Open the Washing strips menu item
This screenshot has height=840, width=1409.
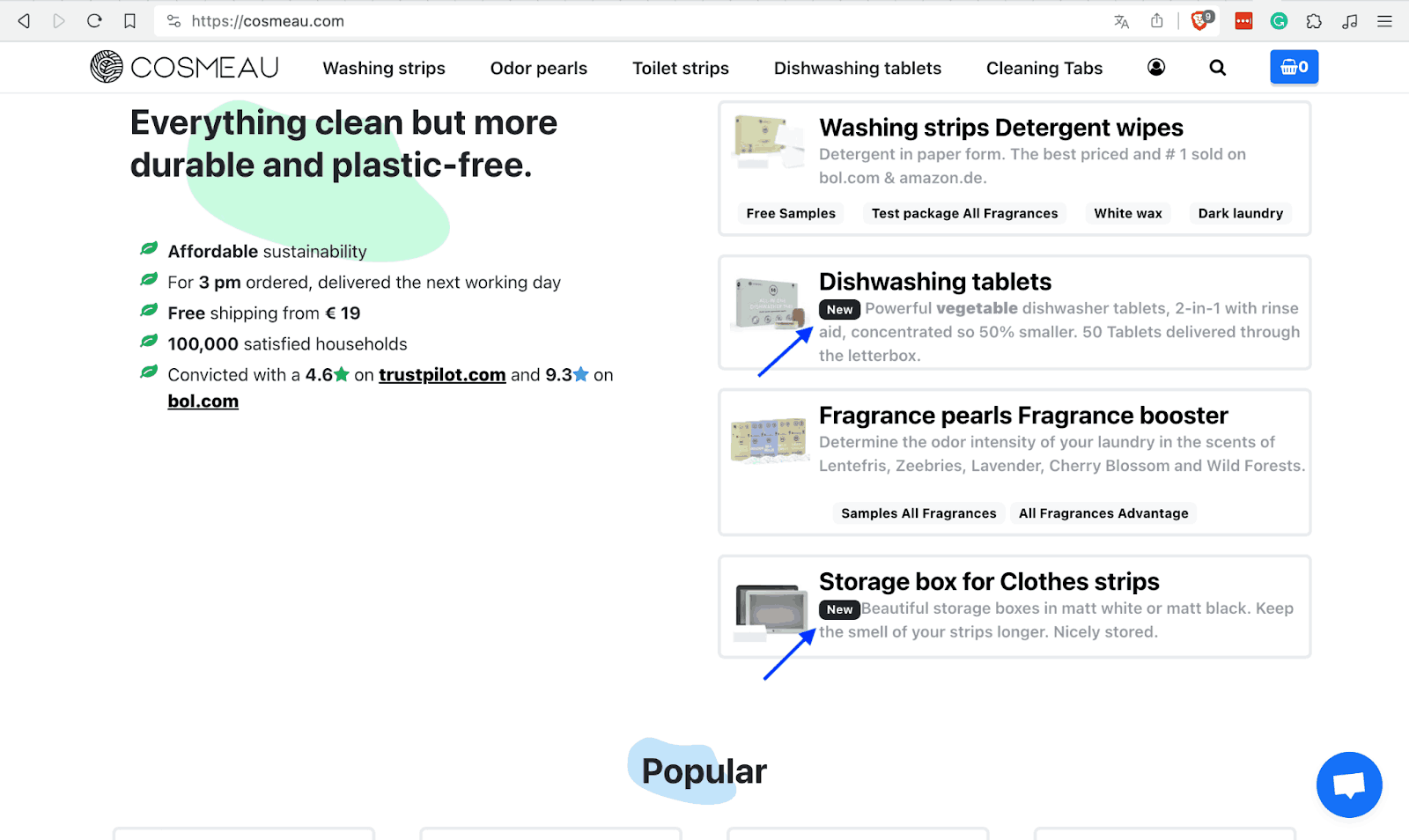coord(384,69)
